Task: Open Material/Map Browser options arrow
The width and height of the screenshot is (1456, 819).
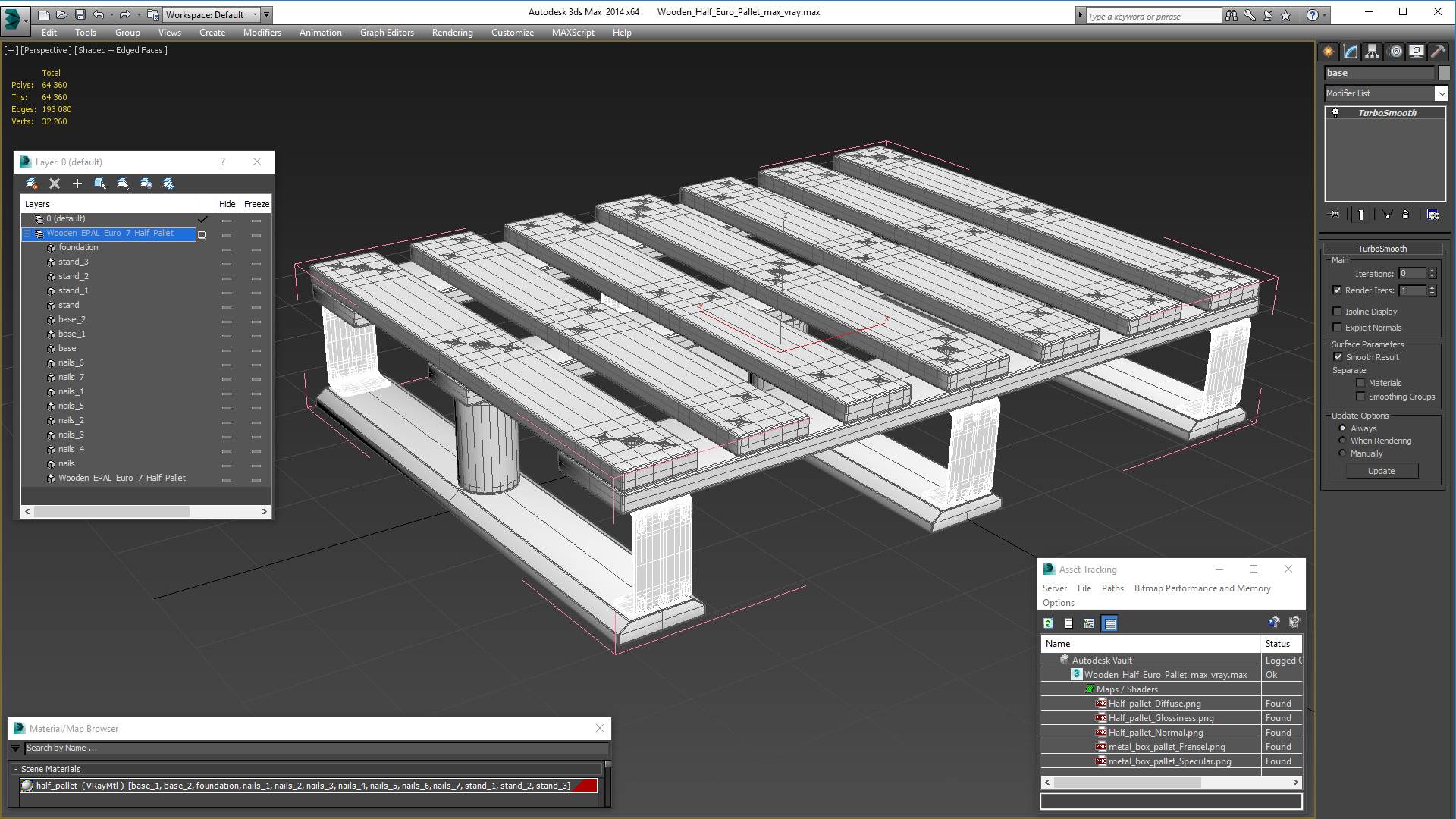Action: pos(15,748)
